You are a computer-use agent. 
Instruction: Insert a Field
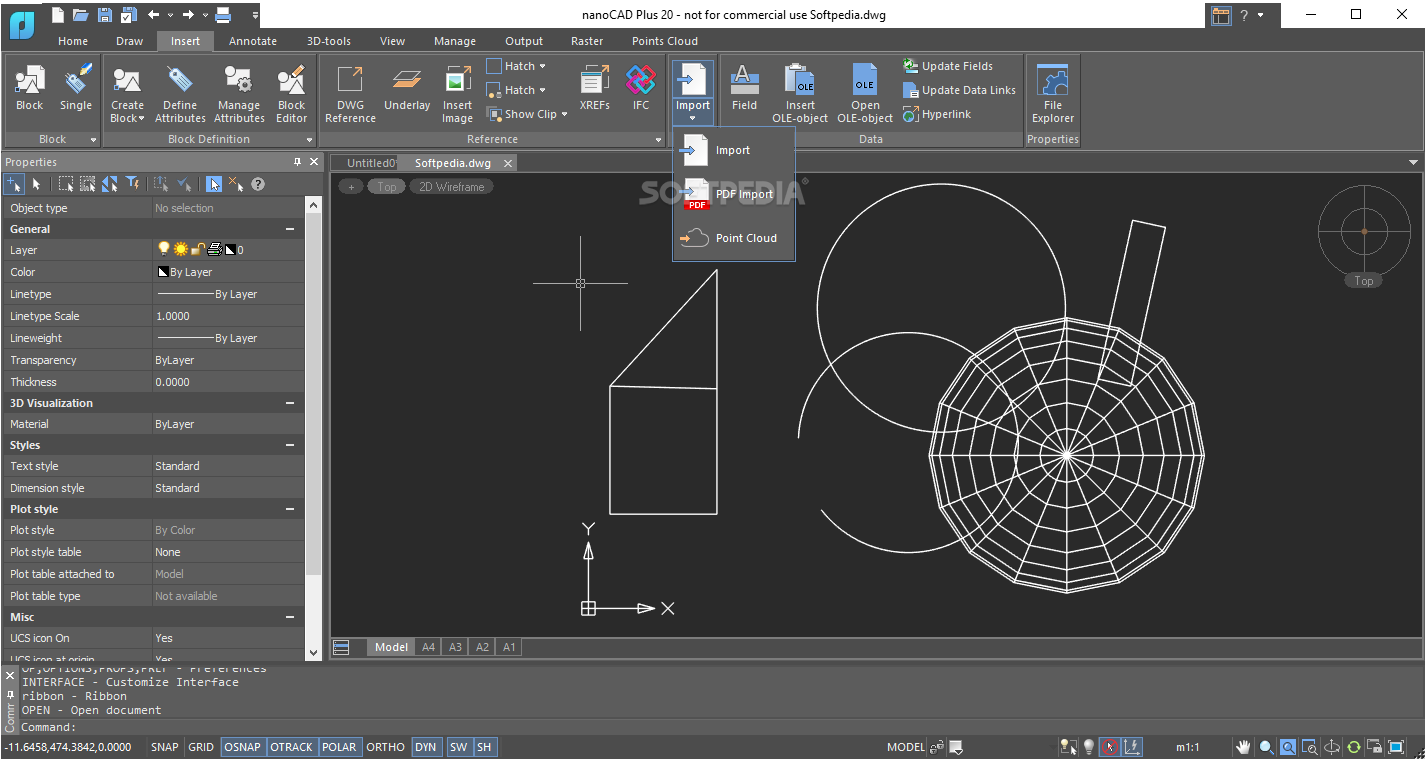click(744, 88)
